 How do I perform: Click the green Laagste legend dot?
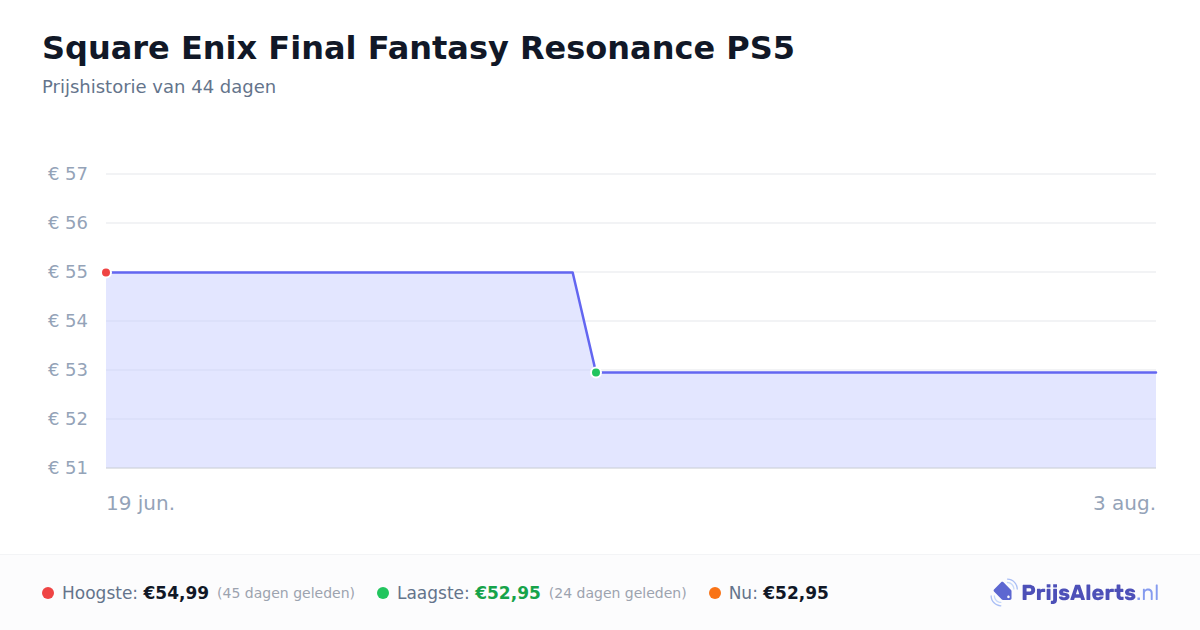pyautogui.click(x=383, y=593)
